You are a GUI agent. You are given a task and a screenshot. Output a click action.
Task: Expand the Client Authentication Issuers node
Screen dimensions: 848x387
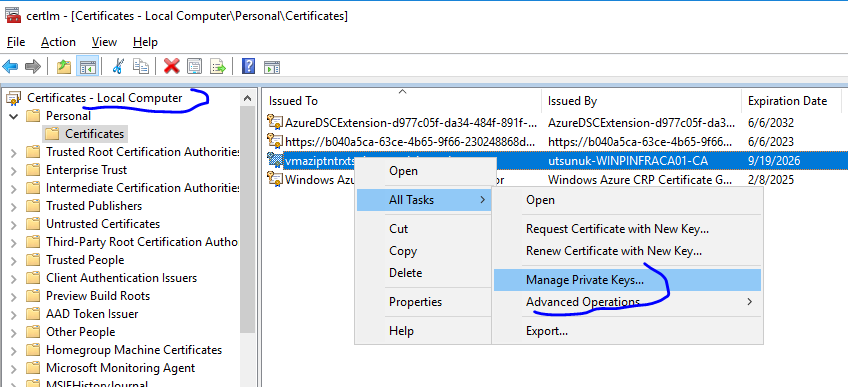click(14, 278)
